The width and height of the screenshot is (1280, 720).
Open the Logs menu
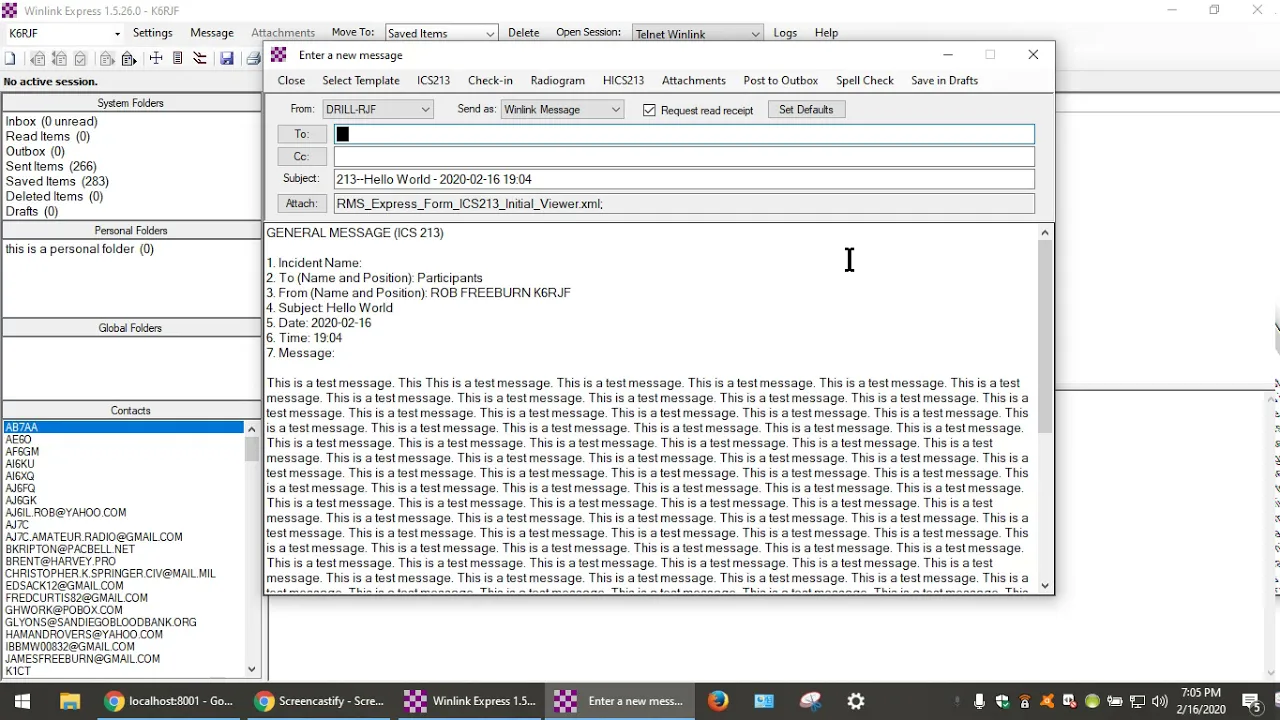click(785, 33)
